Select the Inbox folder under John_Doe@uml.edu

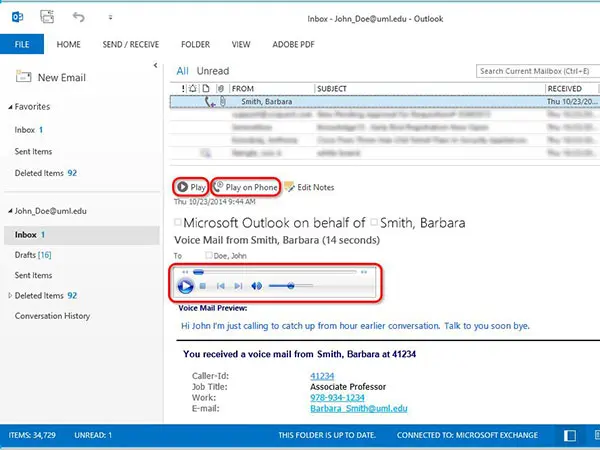(x=82, y=235)
